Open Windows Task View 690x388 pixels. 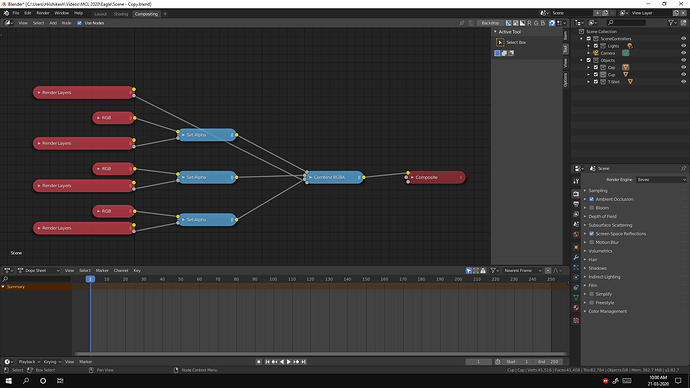pos(60,381)
